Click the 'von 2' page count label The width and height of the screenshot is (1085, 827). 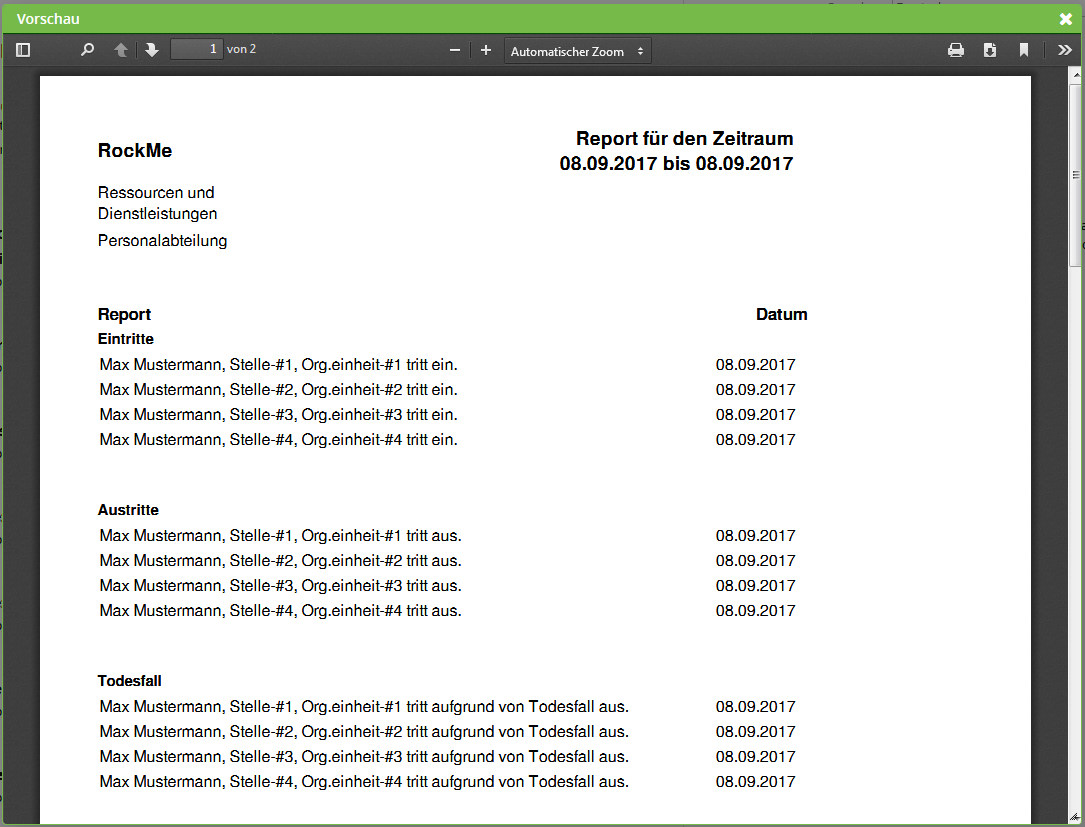click(241, 49)
